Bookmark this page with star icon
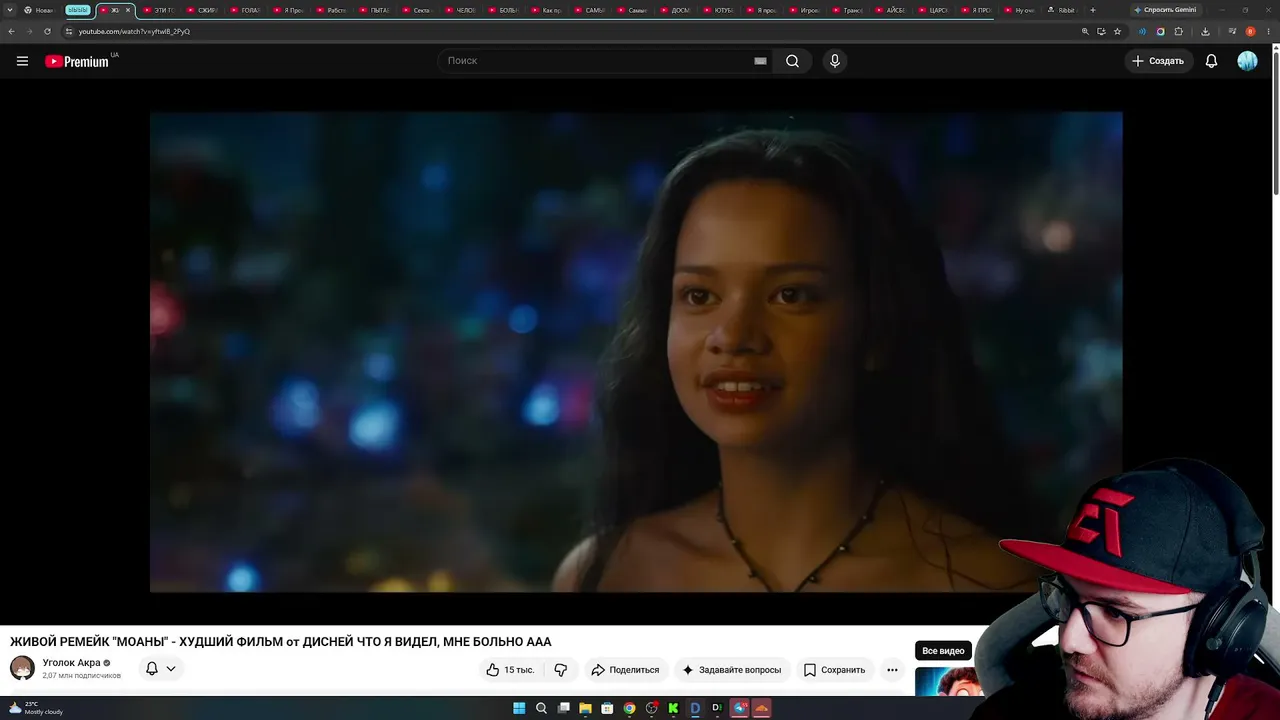 [x=1117, y=31]
